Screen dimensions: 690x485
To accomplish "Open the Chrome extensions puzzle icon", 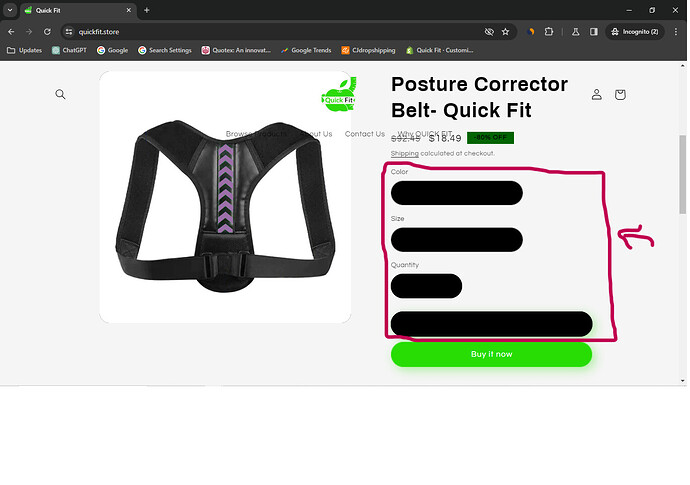I will coord(549,32).
